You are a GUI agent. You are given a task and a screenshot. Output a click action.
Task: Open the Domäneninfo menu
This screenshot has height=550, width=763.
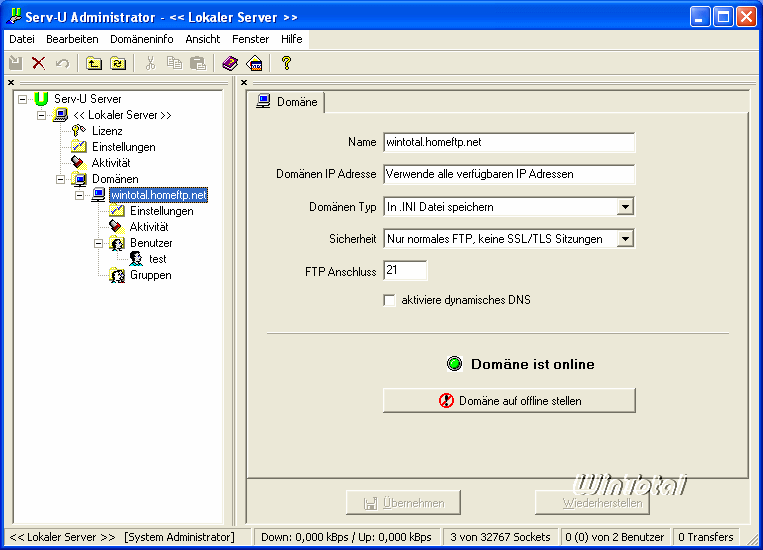click(142, 39)
